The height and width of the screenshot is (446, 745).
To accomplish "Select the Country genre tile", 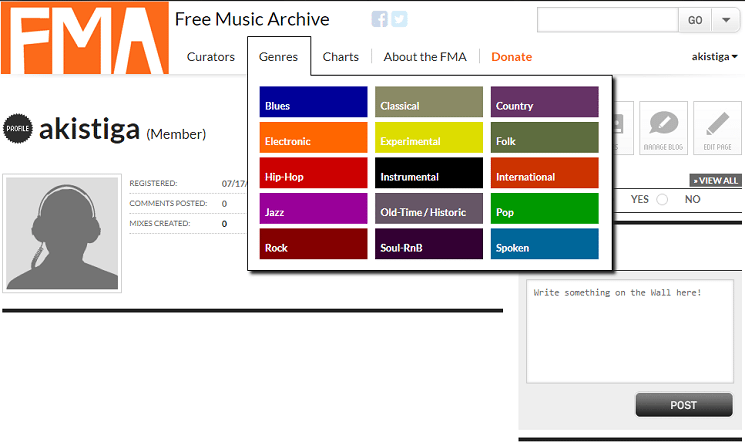I will click(544, 102).
